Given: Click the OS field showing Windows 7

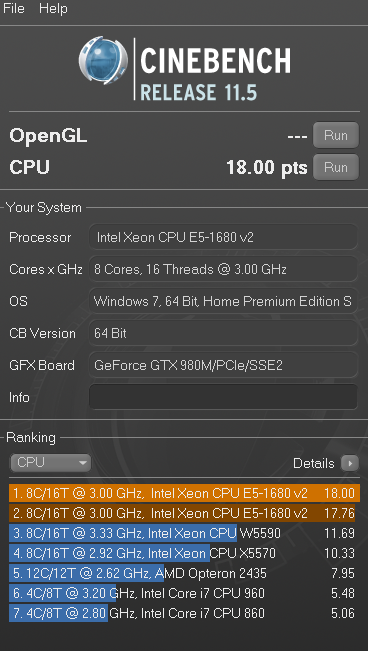Looking at the screenshot, I should (223, 301).
